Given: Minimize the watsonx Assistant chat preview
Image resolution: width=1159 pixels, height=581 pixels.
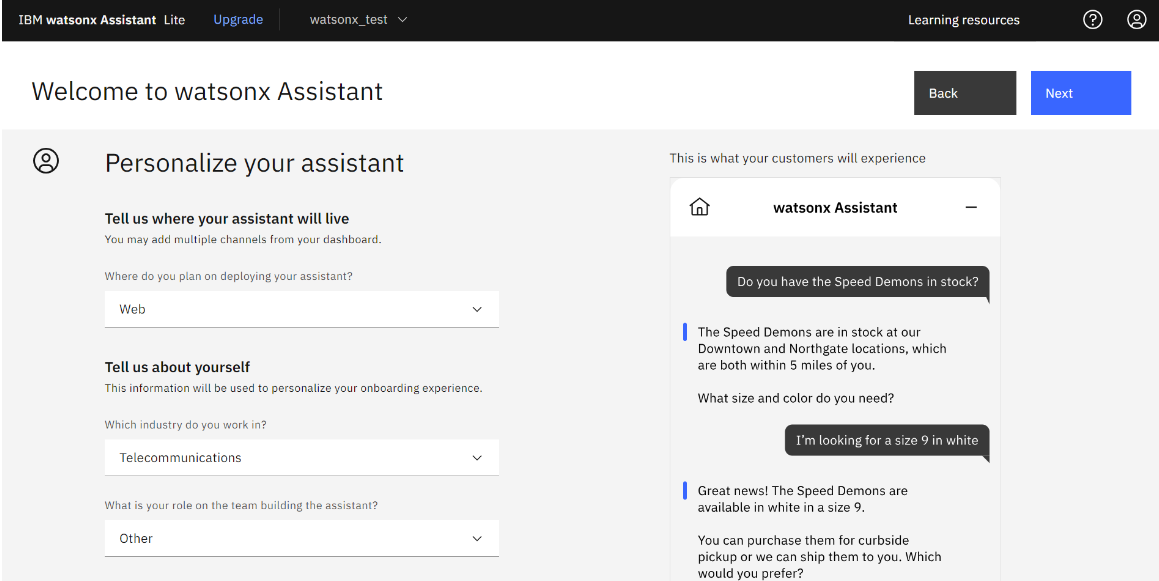Looking at the screenshot, I should click(971, 207).
